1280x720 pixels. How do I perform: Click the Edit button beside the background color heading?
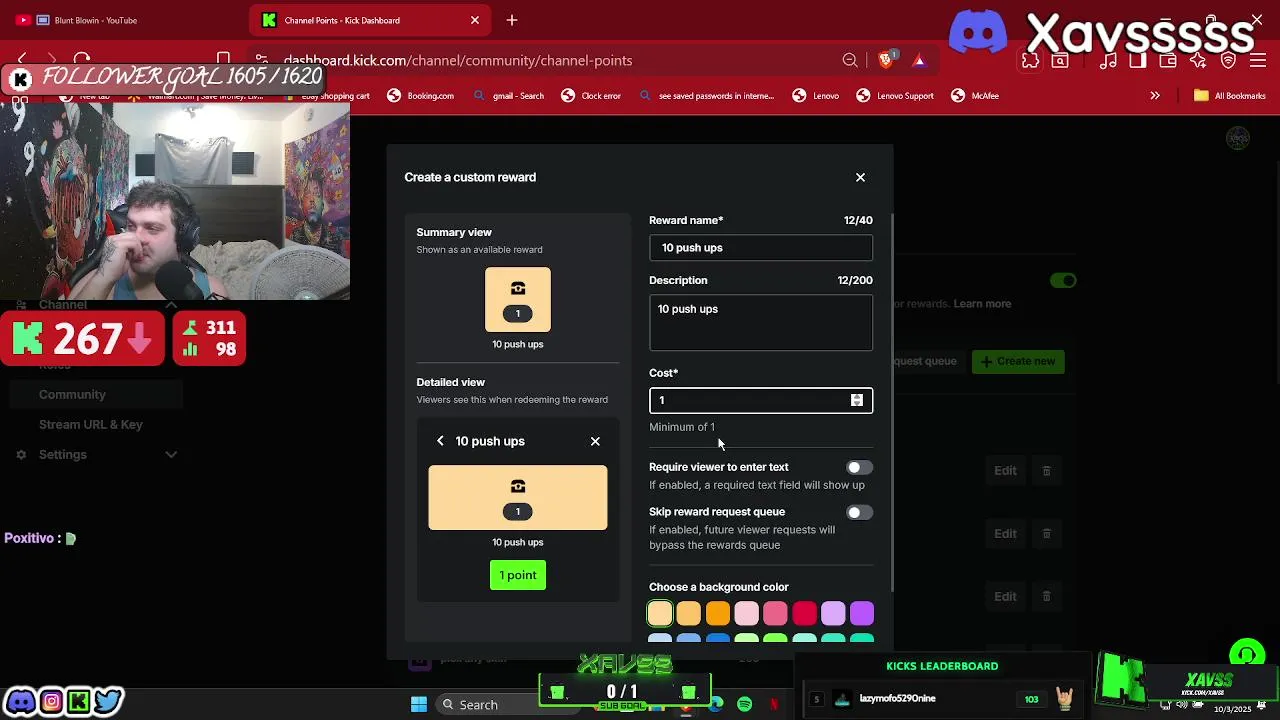click(x=1005, y=596)
